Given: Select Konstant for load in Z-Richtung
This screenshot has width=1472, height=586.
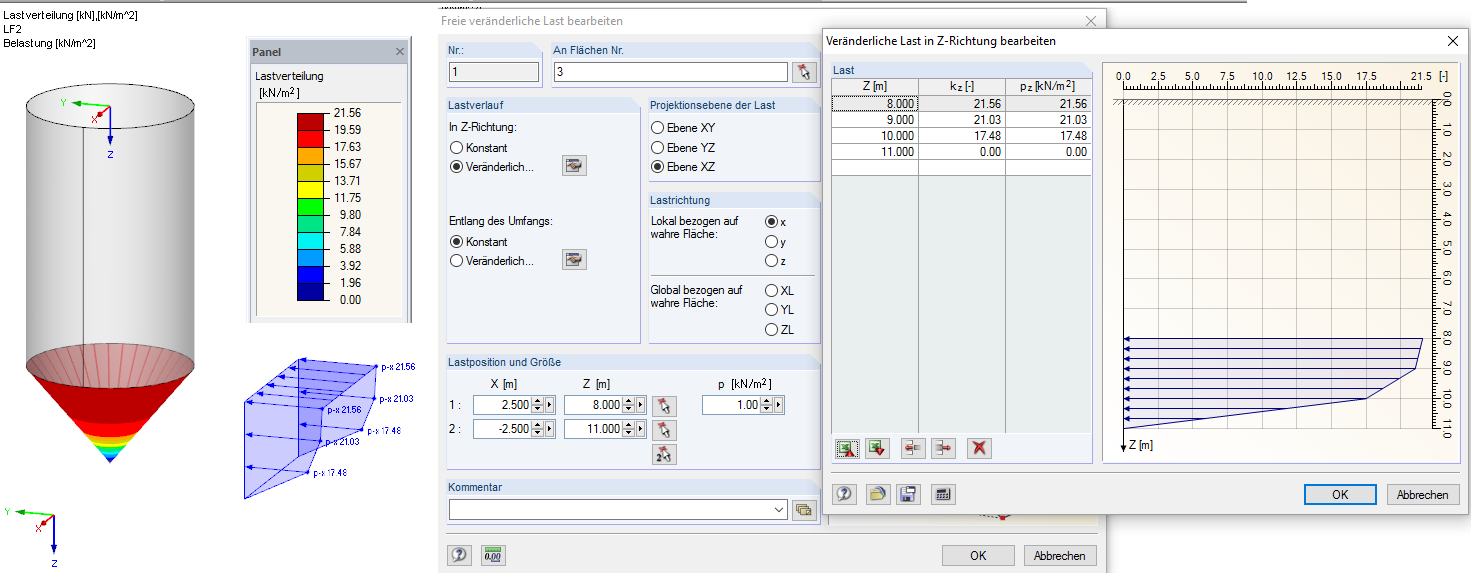Looking at the screenshot, I should 457,148.
